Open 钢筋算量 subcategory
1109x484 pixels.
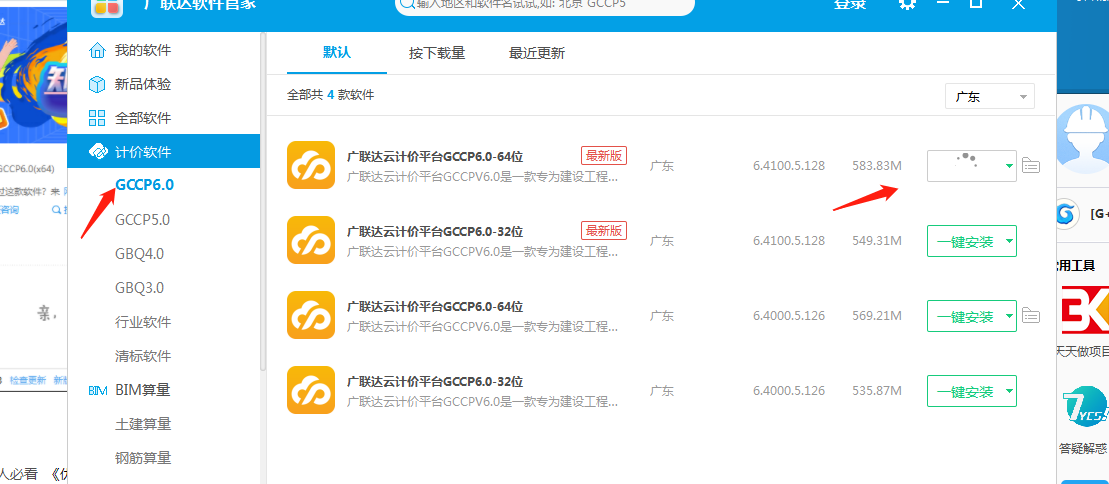143,458
